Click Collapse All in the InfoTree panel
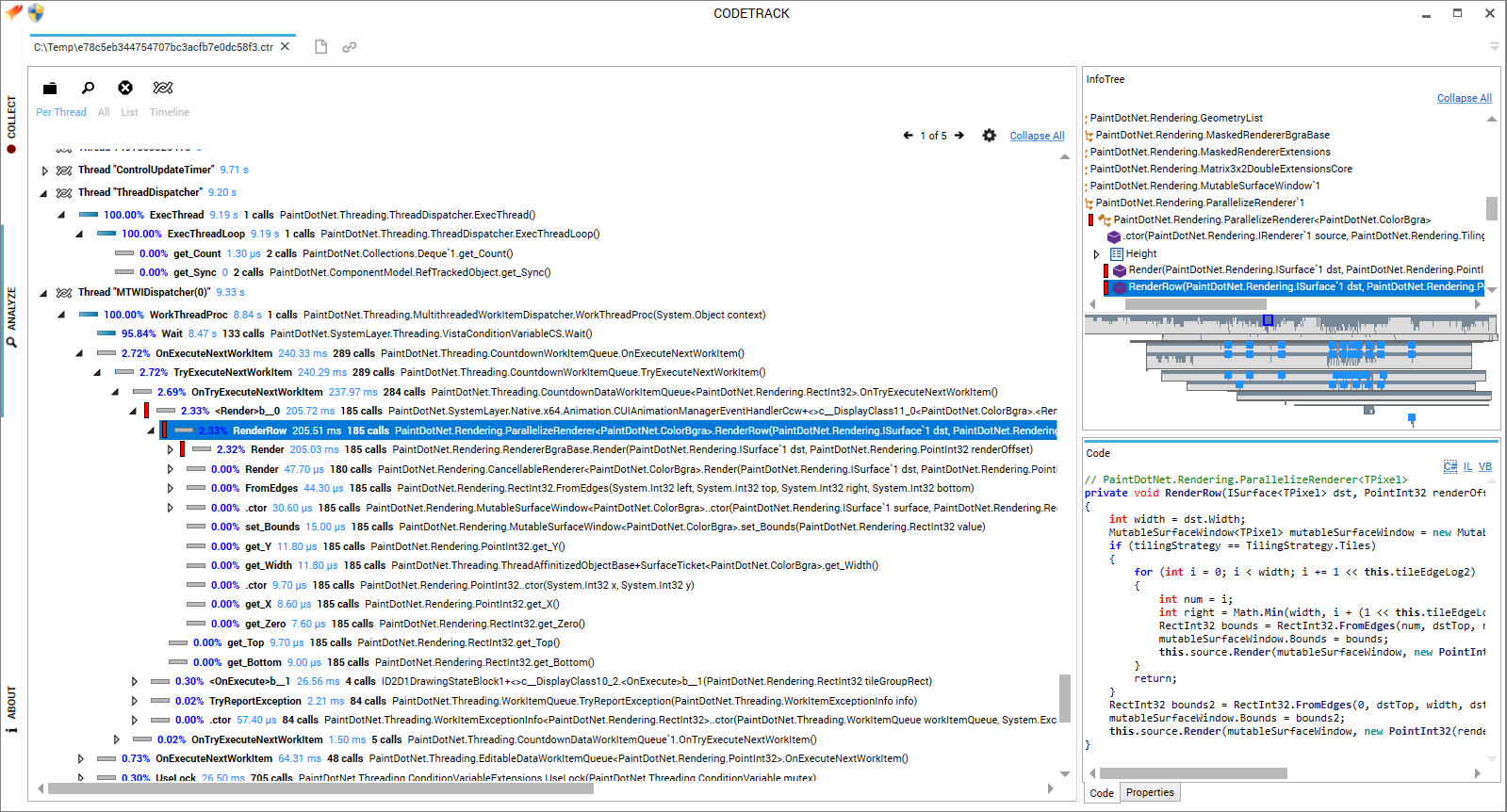The width and height of the screenshot is (1507, 812). coord(1464,98)
